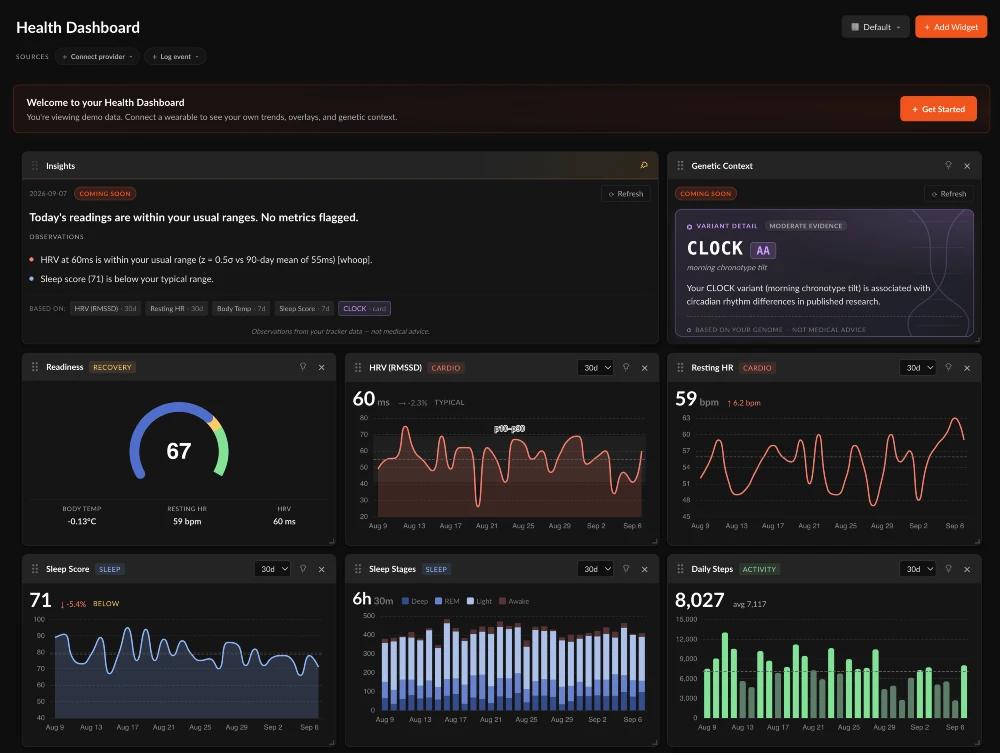Toggle pin on Resting HR widget
Screen dimensions: 1000x753
(x=948, y=367)
